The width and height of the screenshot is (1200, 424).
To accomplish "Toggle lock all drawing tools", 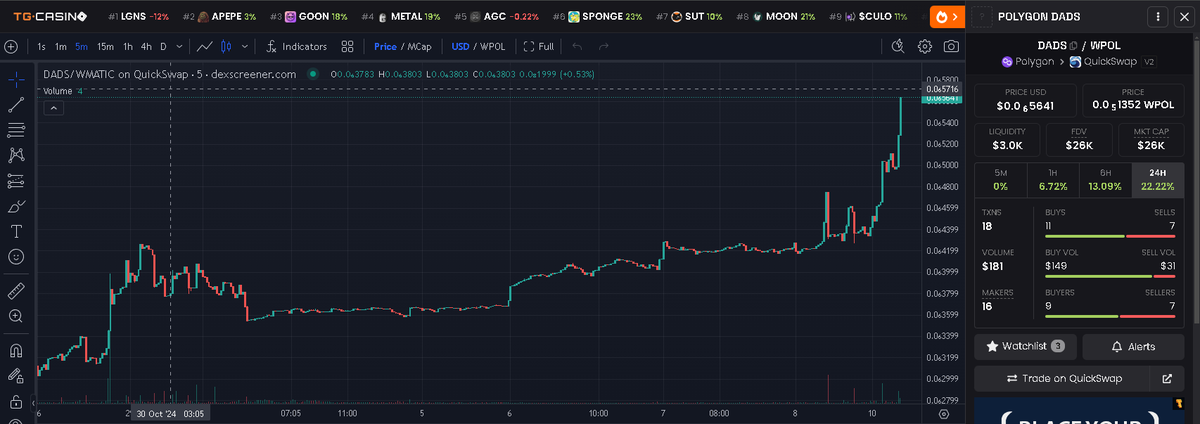I will click(16, 402).
